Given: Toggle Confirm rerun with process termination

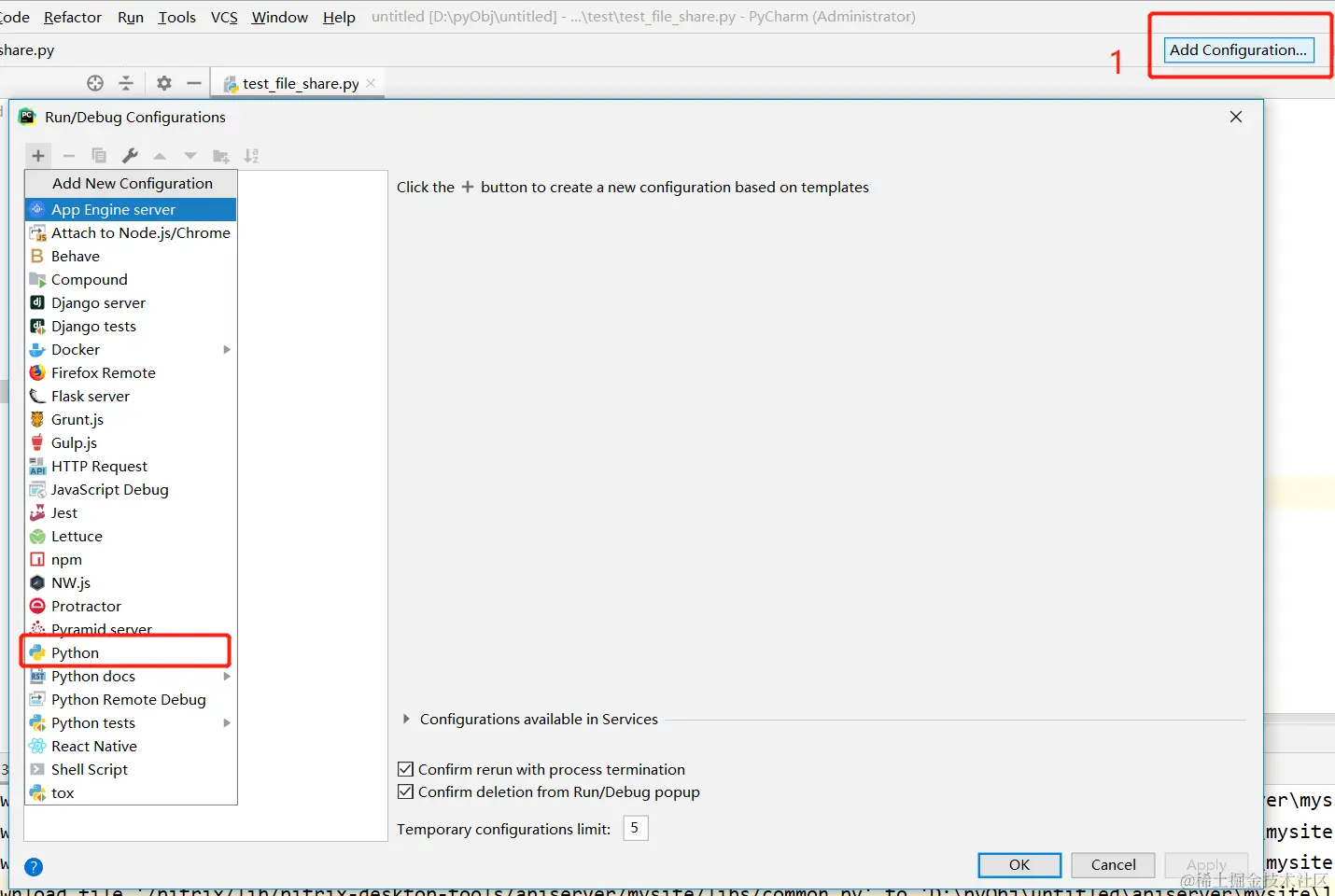Looking at the screenshot, I should 405,769.
